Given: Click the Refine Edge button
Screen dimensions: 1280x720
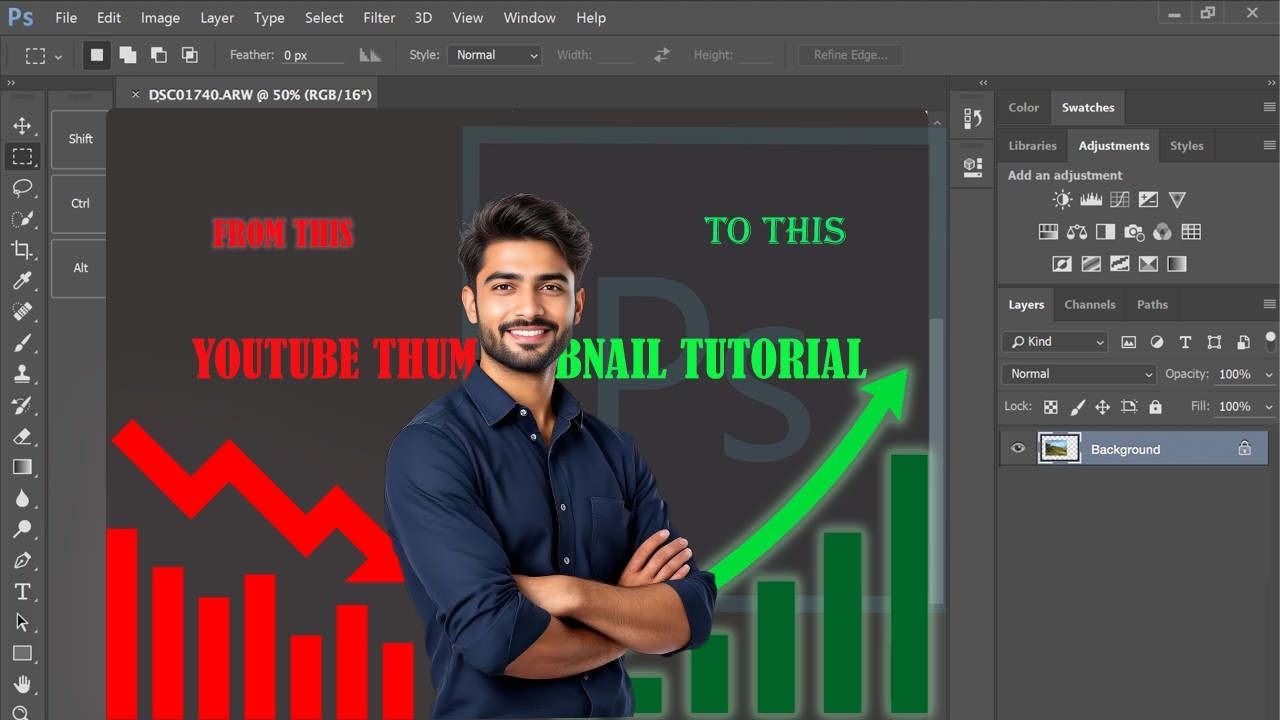Looking at the screenshot, I should click(x=850, y=55).
